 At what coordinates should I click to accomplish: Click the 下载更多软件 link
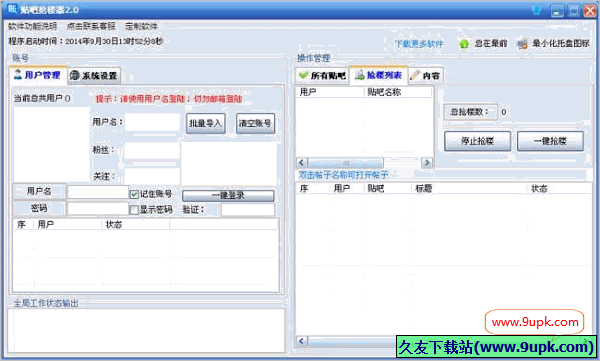coord(419,44)
